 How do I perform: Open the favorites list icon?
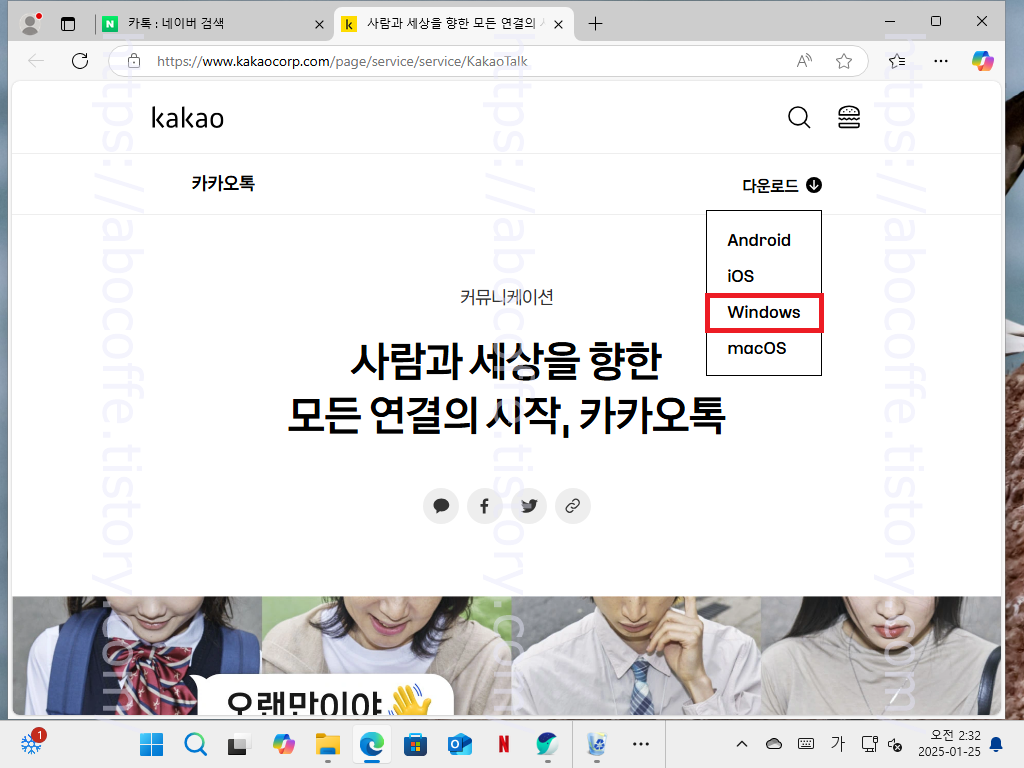click(x=897, y=61)
